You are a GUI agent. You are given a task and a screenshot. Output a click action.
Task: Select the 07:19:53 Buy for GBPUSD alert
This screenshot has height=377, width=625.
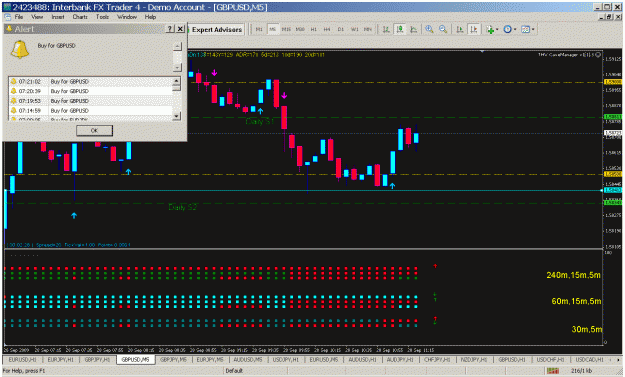pyautogui.click(x=91, y=101)
